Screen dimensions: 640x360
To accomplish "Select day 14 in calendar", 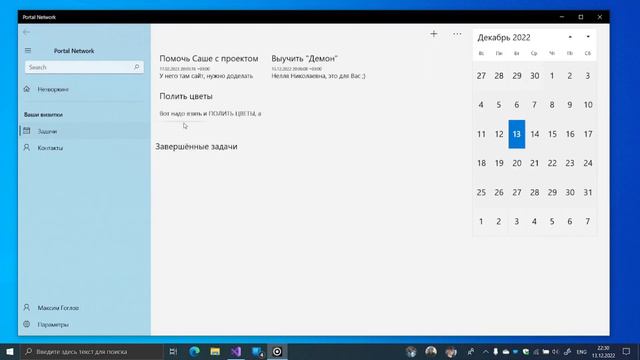I will pyautogui.click(x=534, y=134).
